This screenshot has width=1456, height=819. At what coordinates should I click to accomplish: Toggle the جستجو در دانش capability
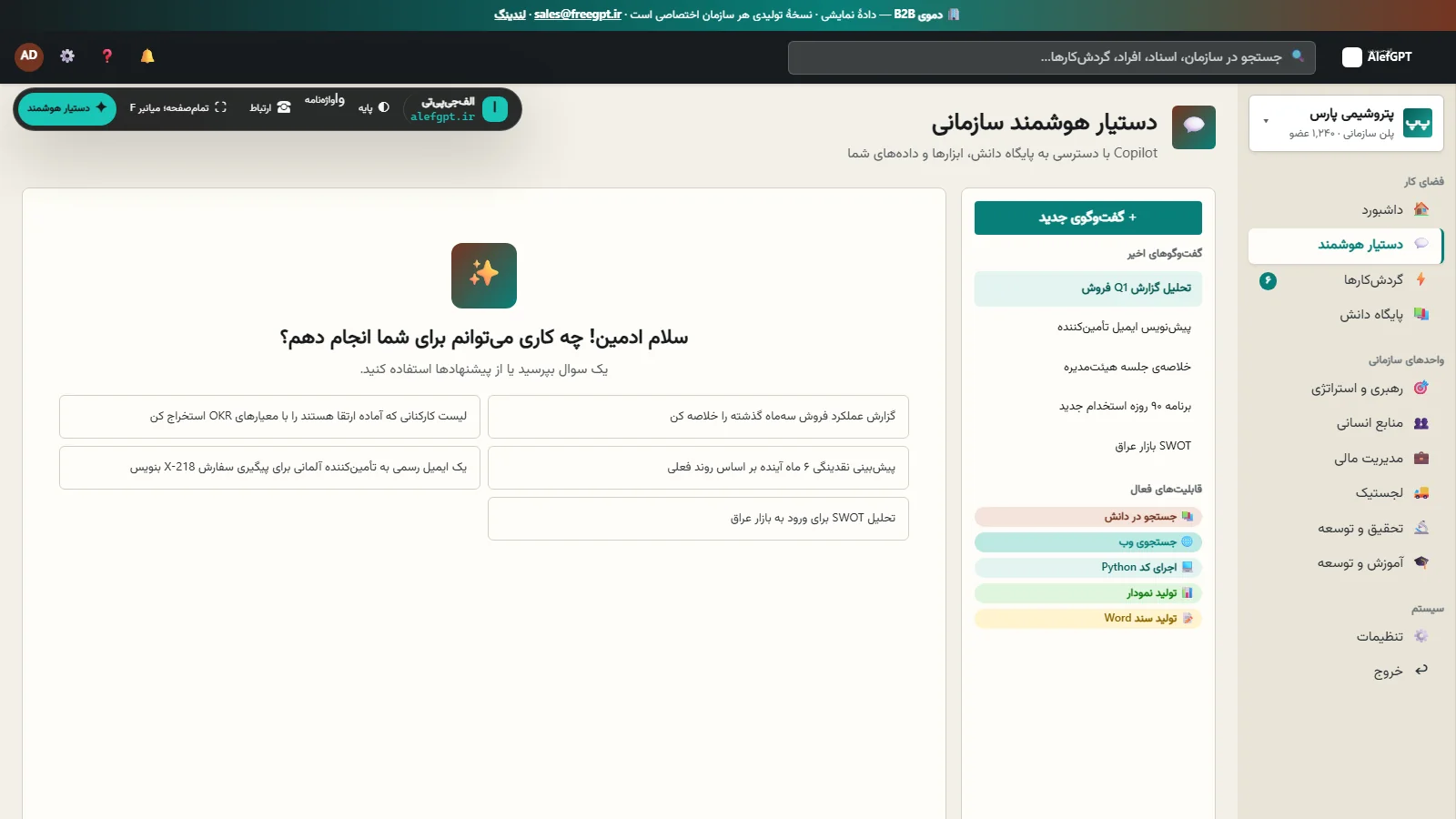[1087, 517]
